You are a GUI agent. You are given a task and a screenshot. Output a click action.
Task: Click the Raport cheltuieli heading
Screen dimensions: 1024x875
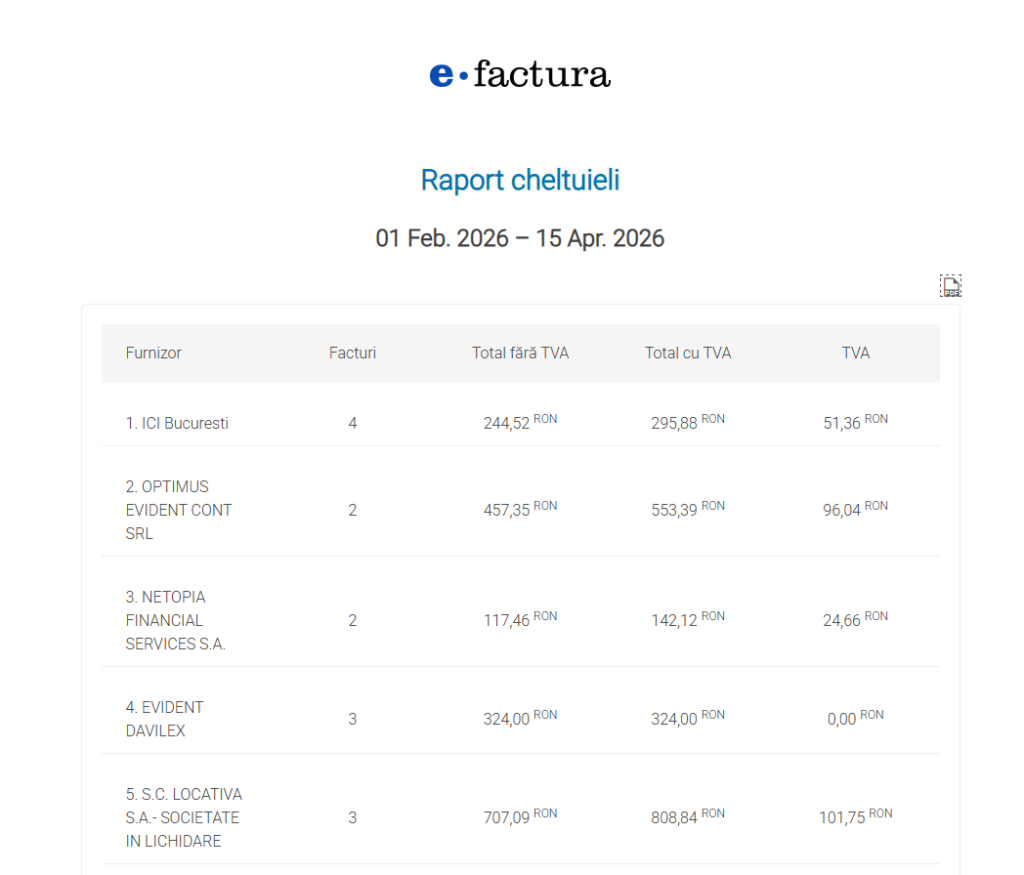coord(520,180)
